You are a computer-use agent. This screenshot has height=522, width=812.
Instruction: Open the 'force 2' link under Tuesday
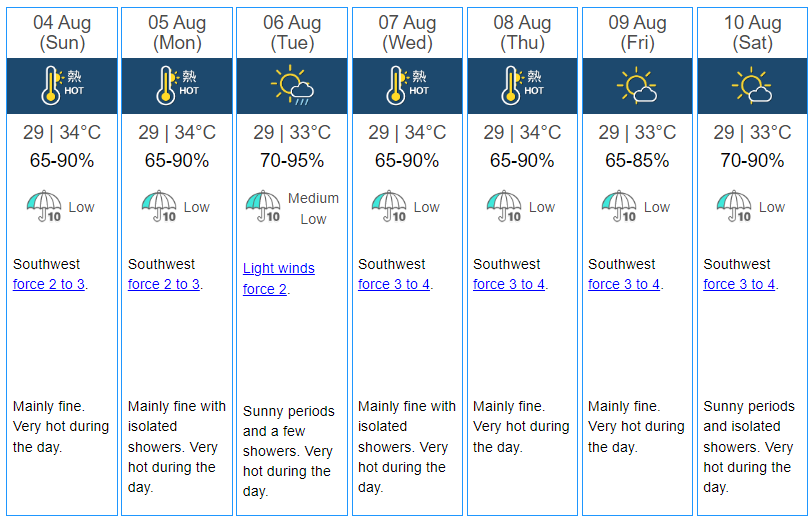265,289
